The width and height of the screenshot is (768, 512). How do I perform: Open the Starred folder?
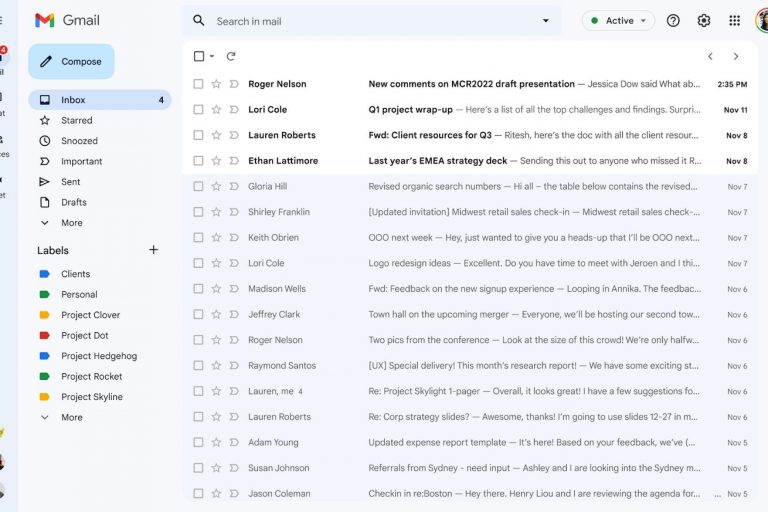pos(76,120)
